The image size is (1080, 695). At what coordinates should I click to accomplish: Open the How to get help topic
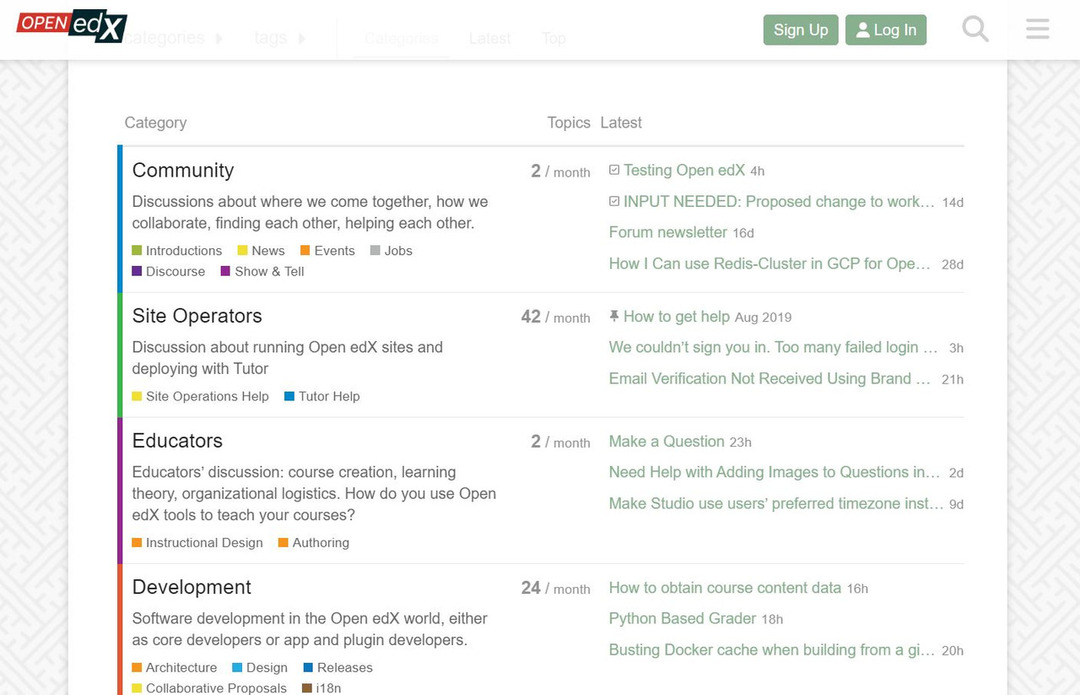676,316
